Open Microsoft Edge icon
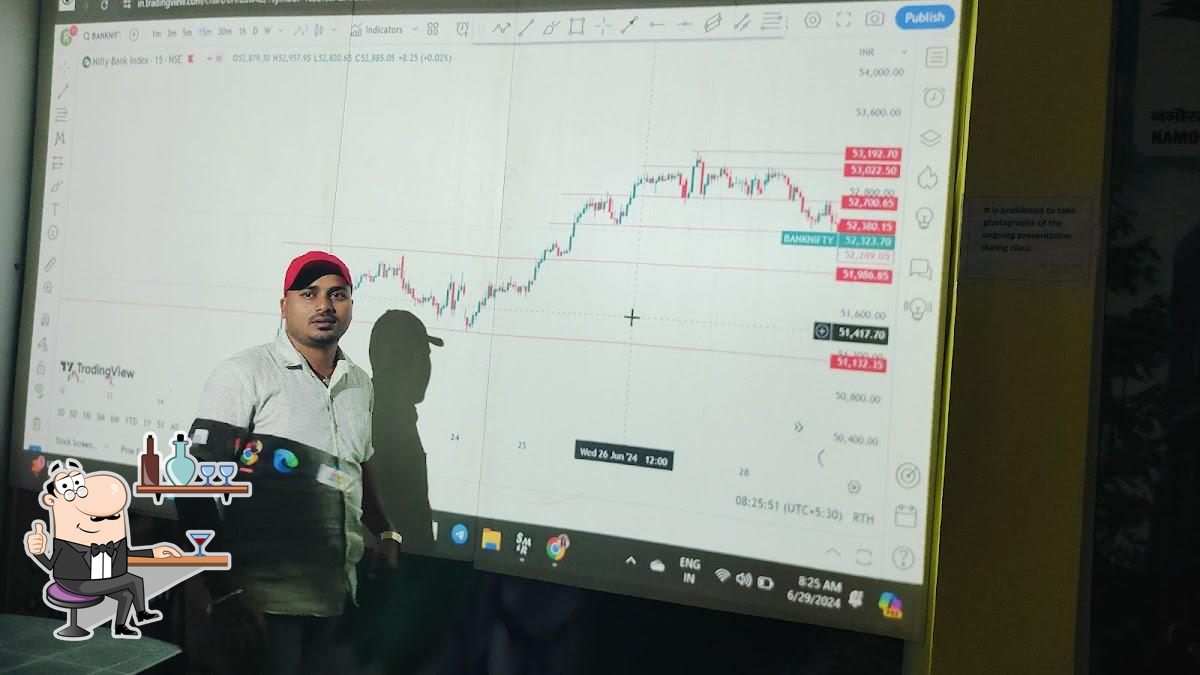Screen dimensions: 1200x675 point(286,459)
